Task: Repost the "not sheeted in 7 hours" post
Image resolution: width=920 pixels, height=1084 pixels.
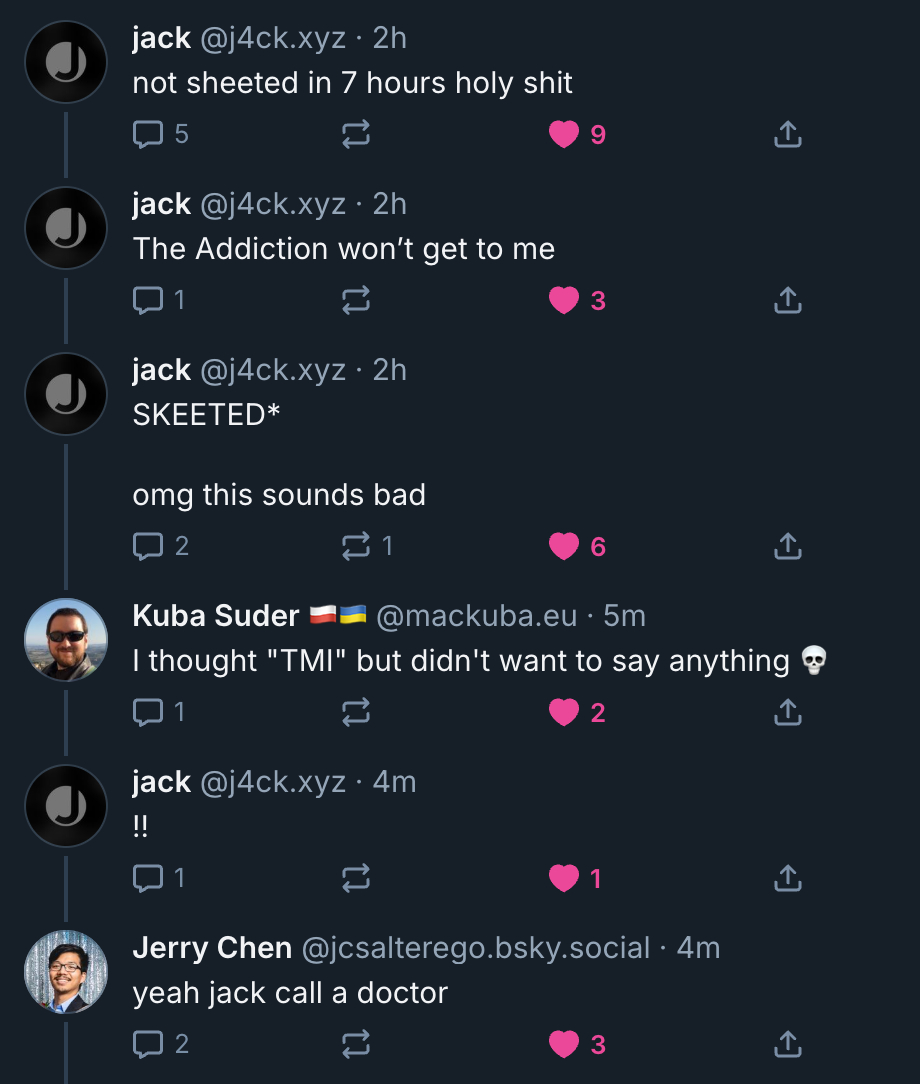Action: (356, 134)
